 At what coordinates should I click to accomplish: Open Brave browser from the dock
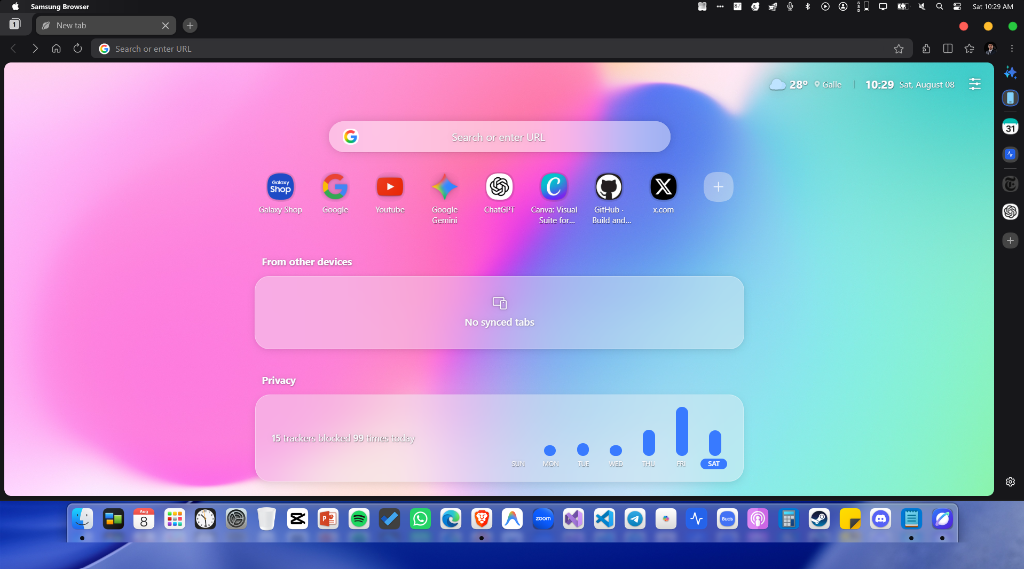click(x=481, y=519)
